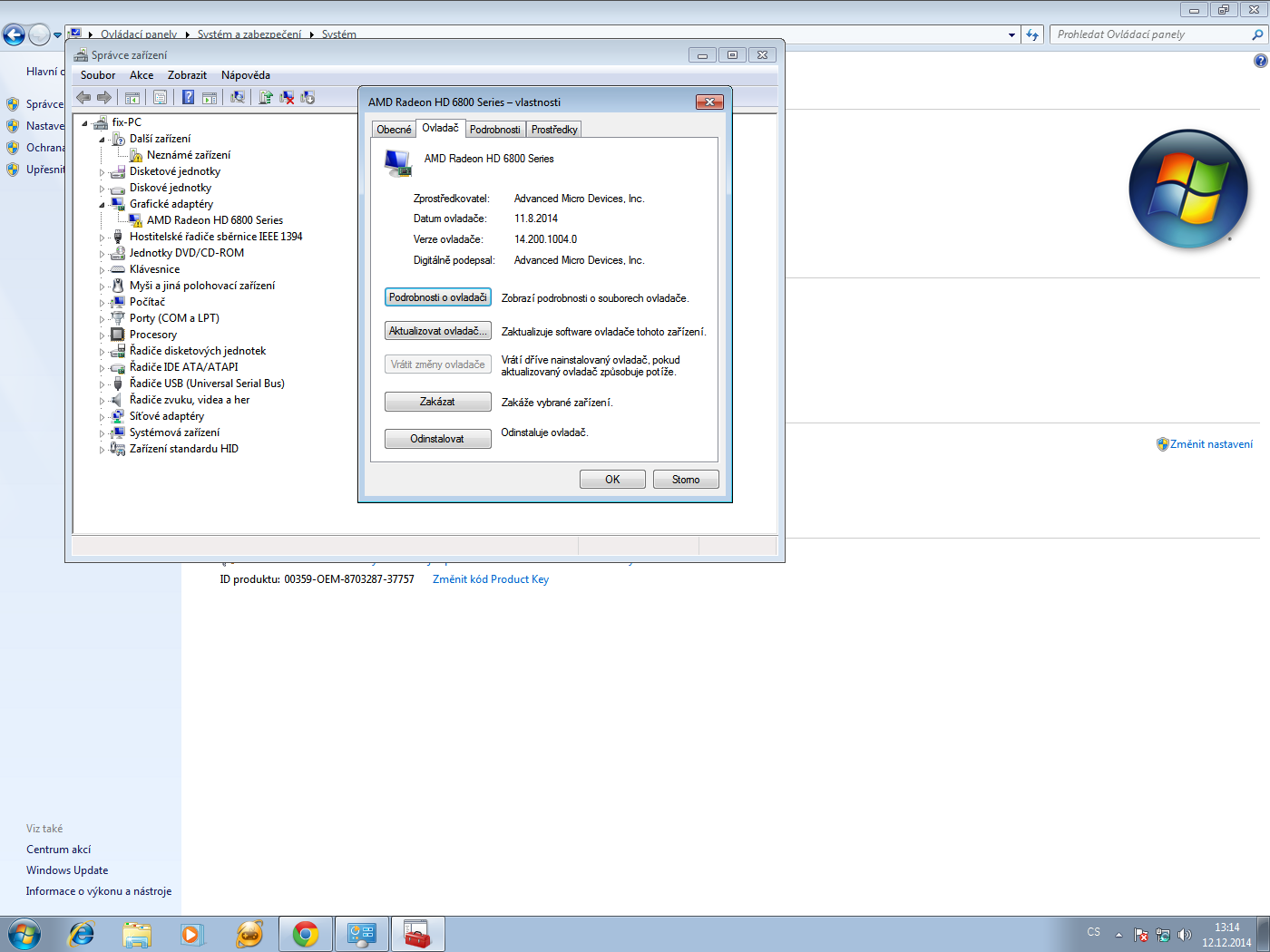This screenshot has width=1270, height=952.
Task: Toggle the console tree pane icon
Action: 132,97
